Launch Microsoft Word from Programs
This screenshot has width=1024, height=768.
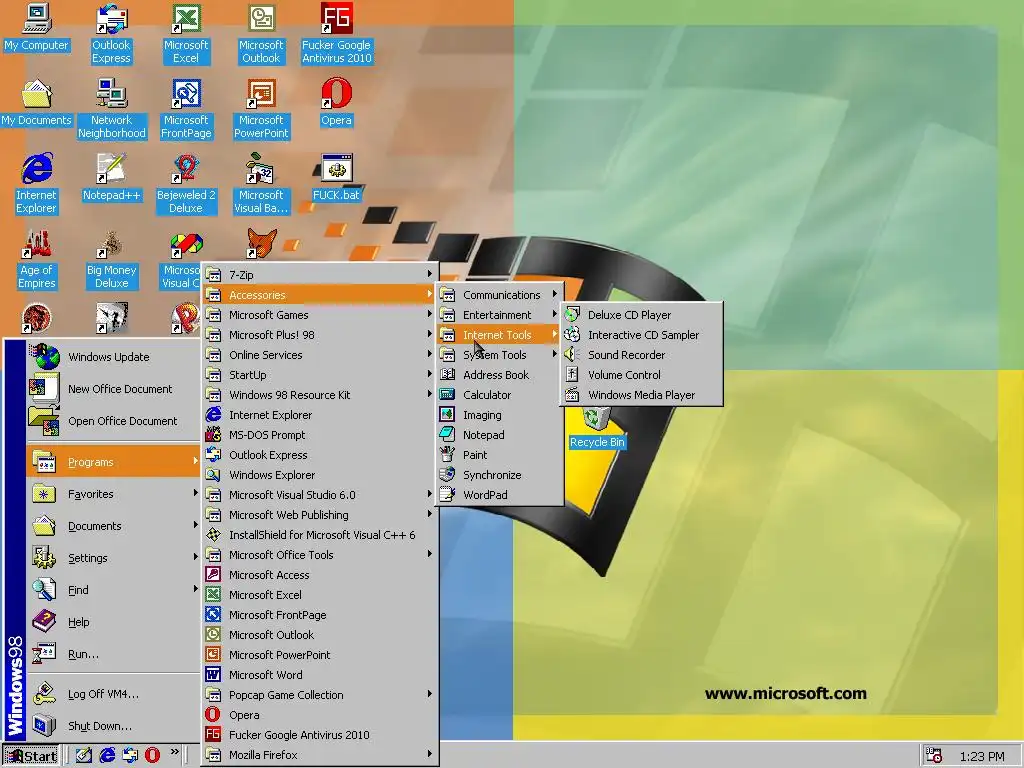coord(319,675)
